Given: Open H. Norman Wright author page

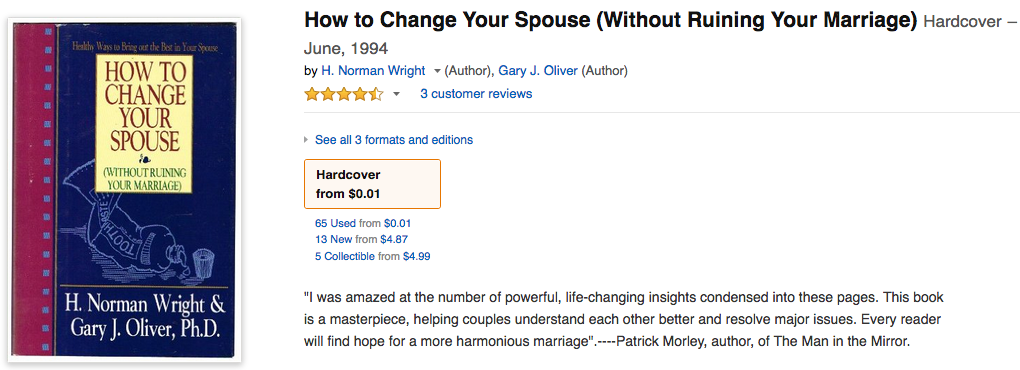Looking at the screenshot, I should (373, 71).
